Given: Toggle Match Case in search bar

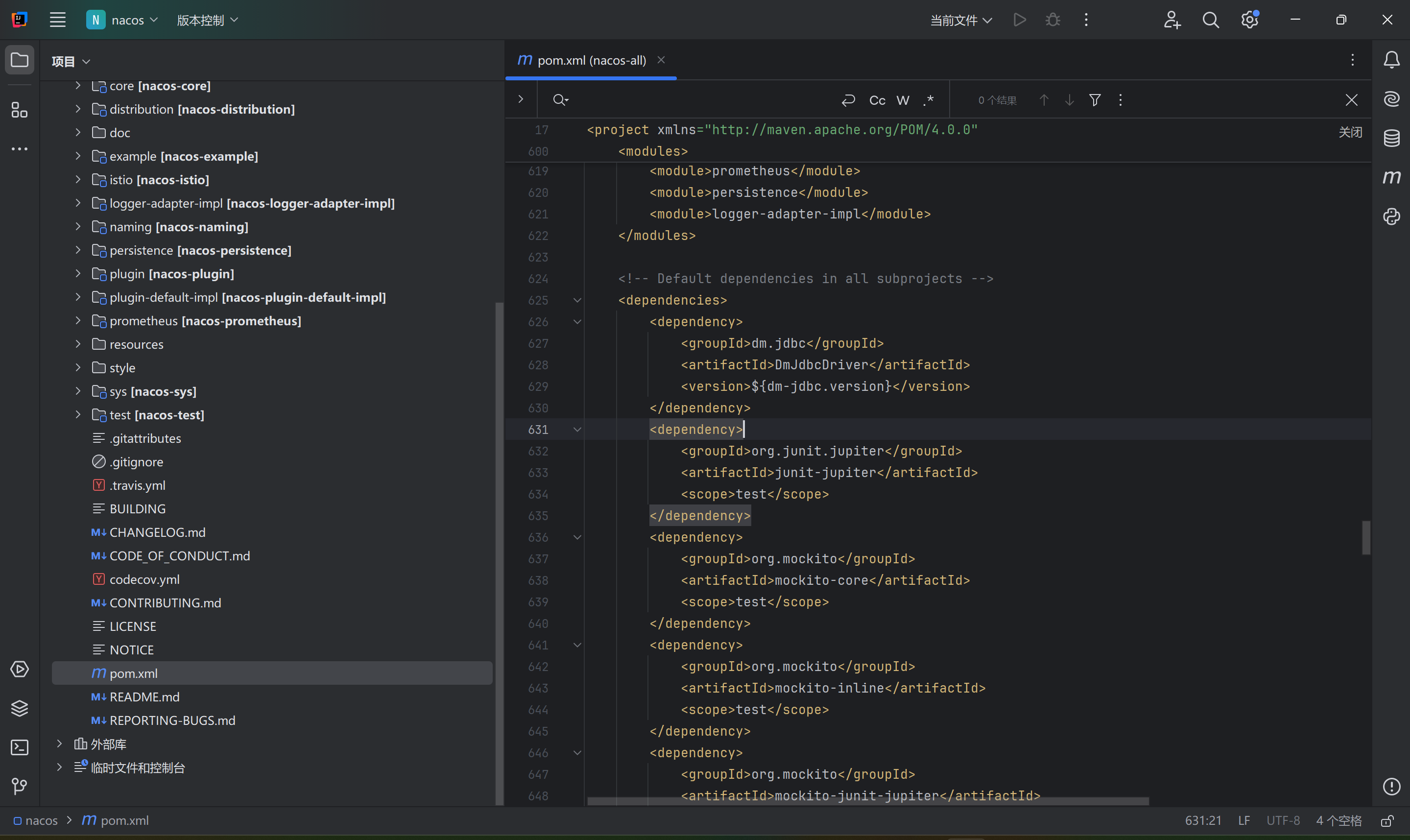Looking at the screenshot, I should tap(877, 100).
